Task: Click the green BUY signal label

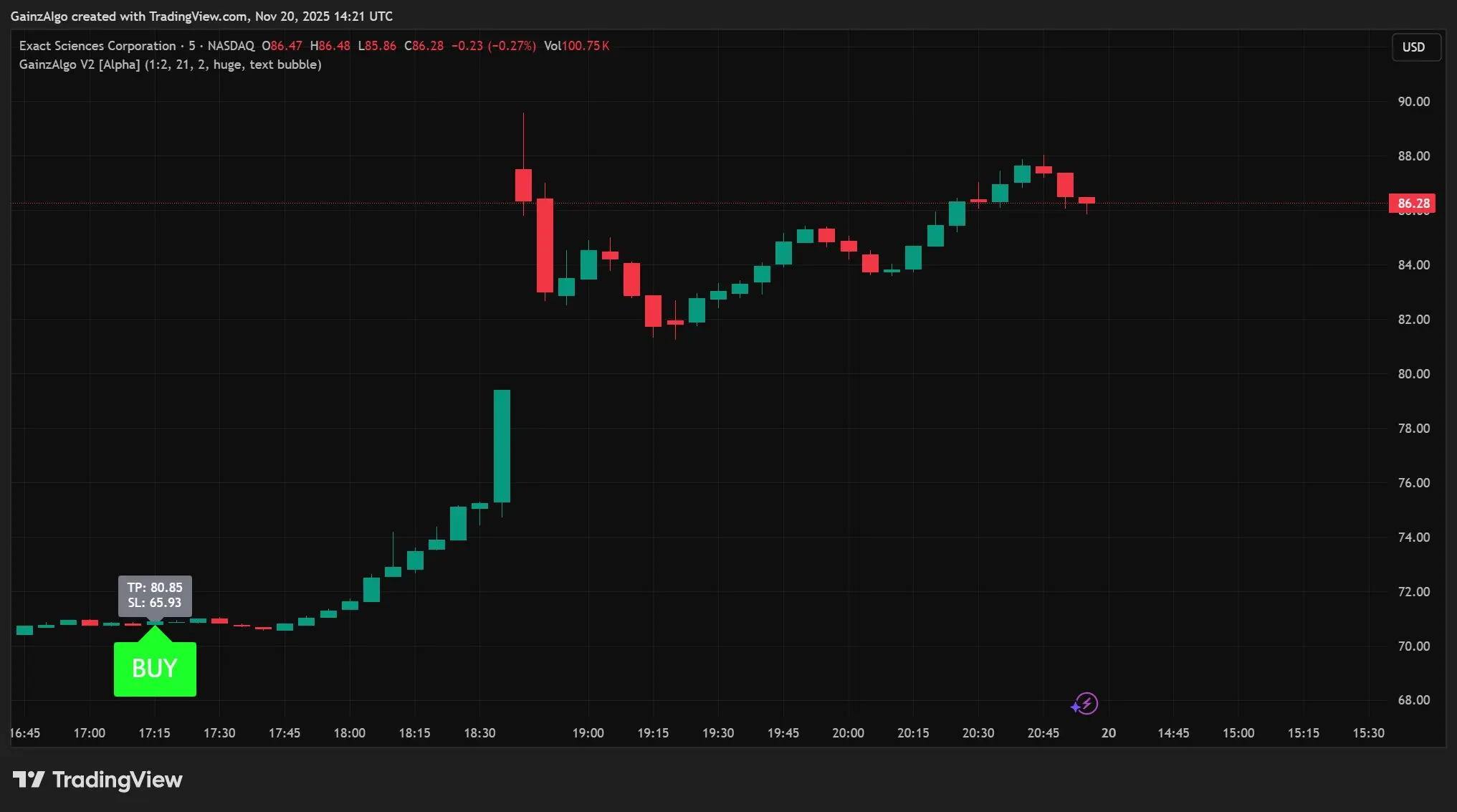Action: tap(155, 668)
